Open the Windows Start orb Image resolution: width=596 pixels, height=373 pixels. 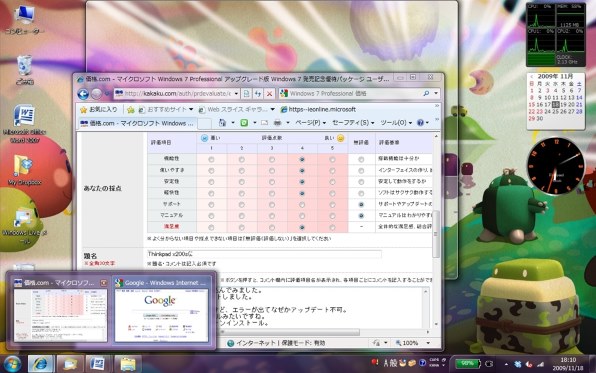[x=12, y=364]
